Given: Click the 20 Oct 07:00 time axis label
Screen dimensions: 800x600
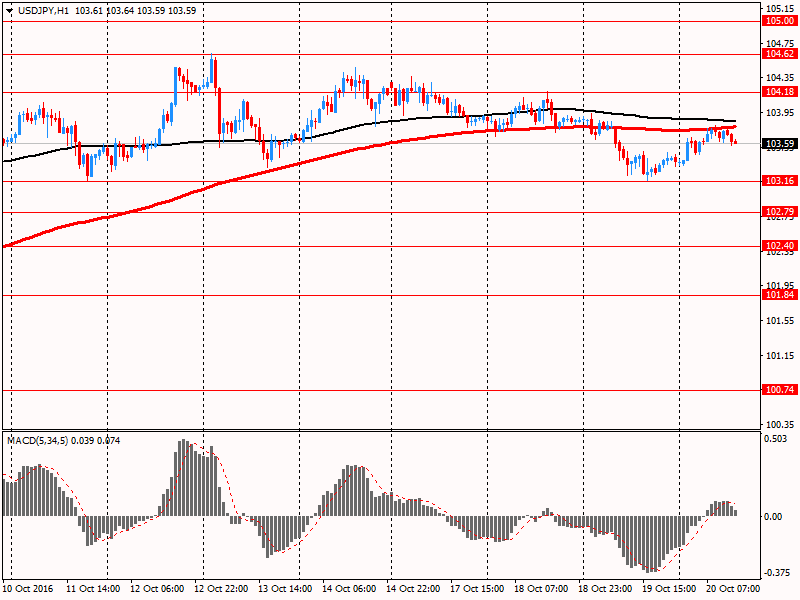Looking at the screenshot, I should pyautogui.click(x=733, y=589).
